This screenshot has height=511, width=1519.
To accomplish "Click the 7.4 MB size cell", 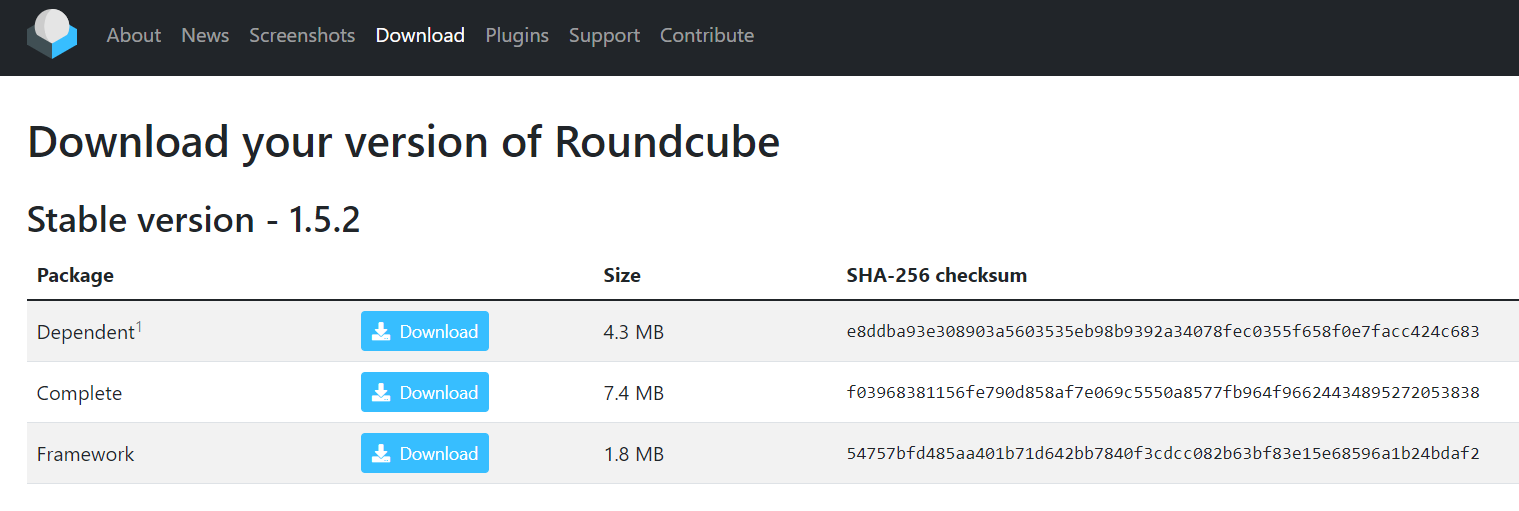I will (x=634, y=393).
